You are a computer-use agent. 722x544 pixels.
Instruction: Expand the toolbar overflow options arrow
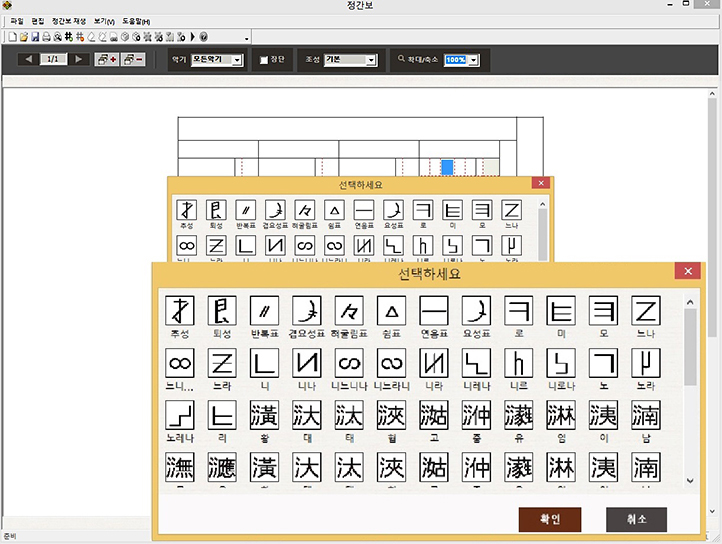(247, 39)
